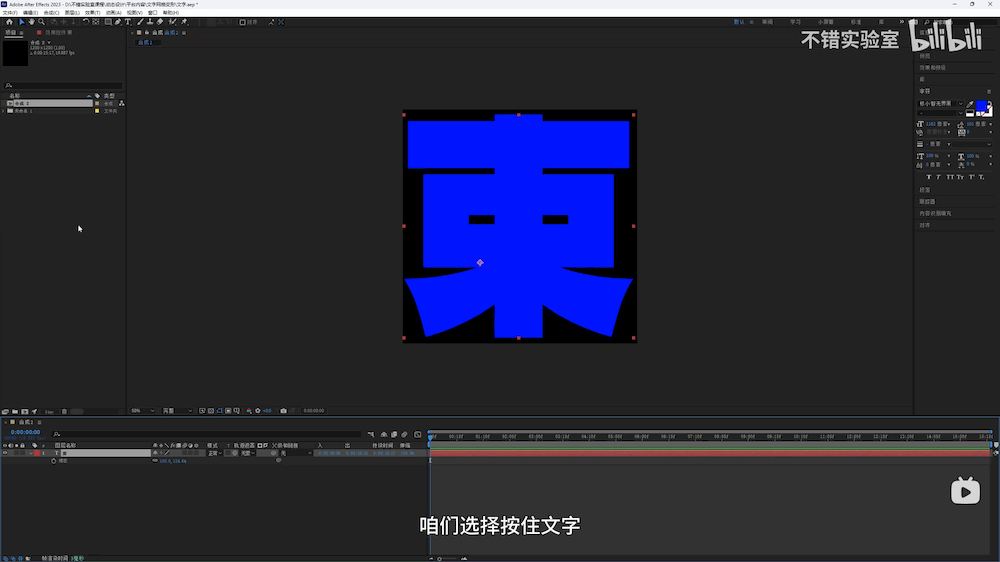Toggle the subscript T button
The width and height of the screenshot is (1000, 562).
982,177
